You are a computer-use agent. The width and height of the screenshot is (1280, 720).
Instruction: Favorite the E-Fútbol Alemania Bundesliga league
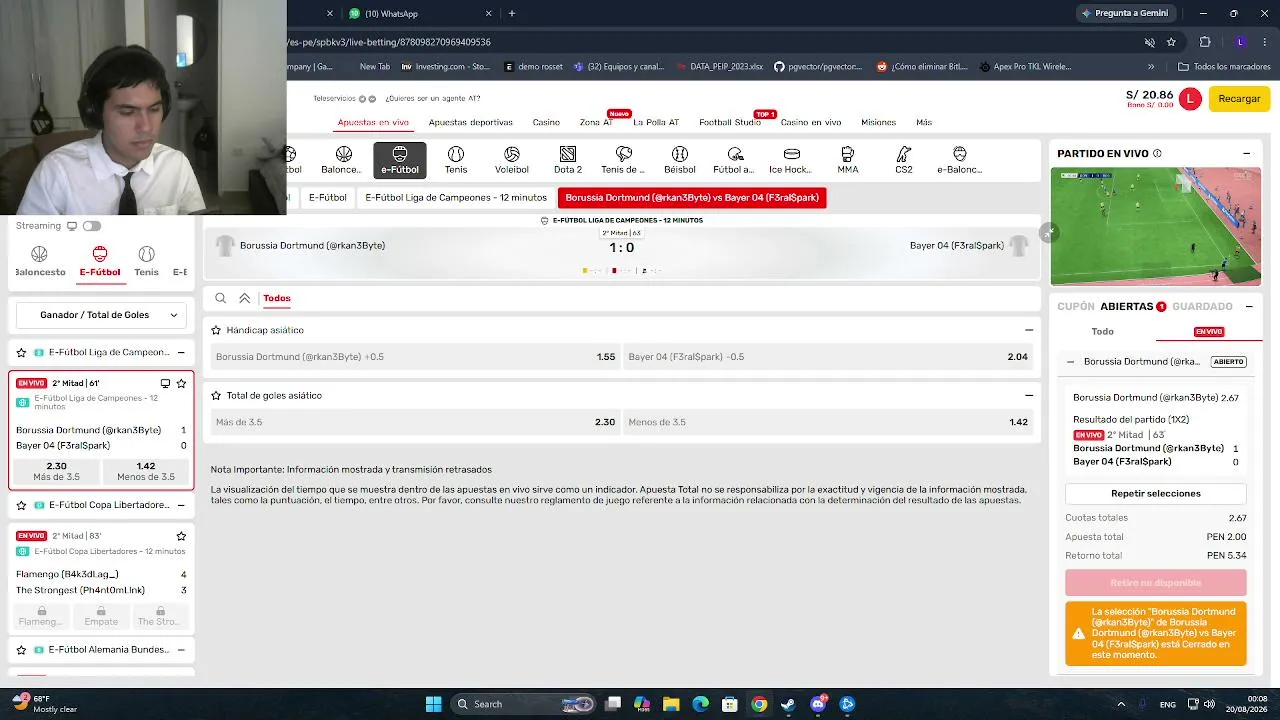22,650
